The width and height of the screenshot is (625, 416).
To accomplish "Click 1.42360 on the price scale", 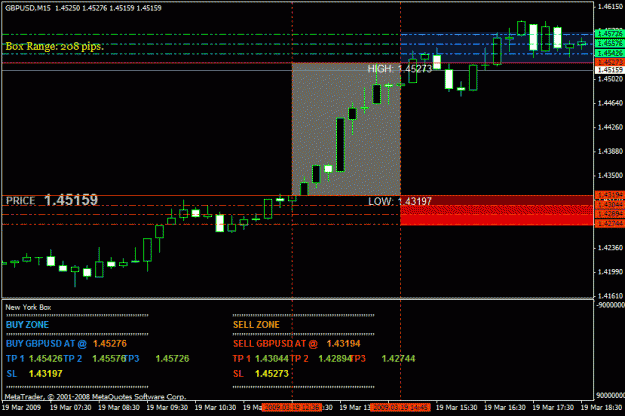I will pos(610,248).
